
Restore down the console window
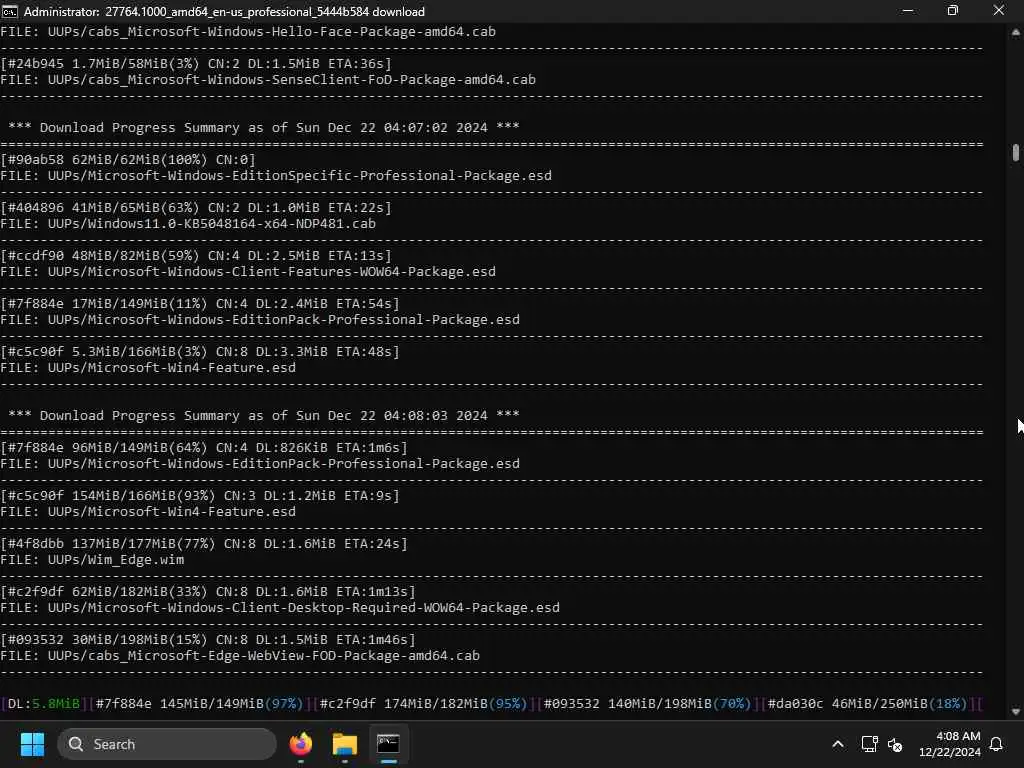pos(953,11)
